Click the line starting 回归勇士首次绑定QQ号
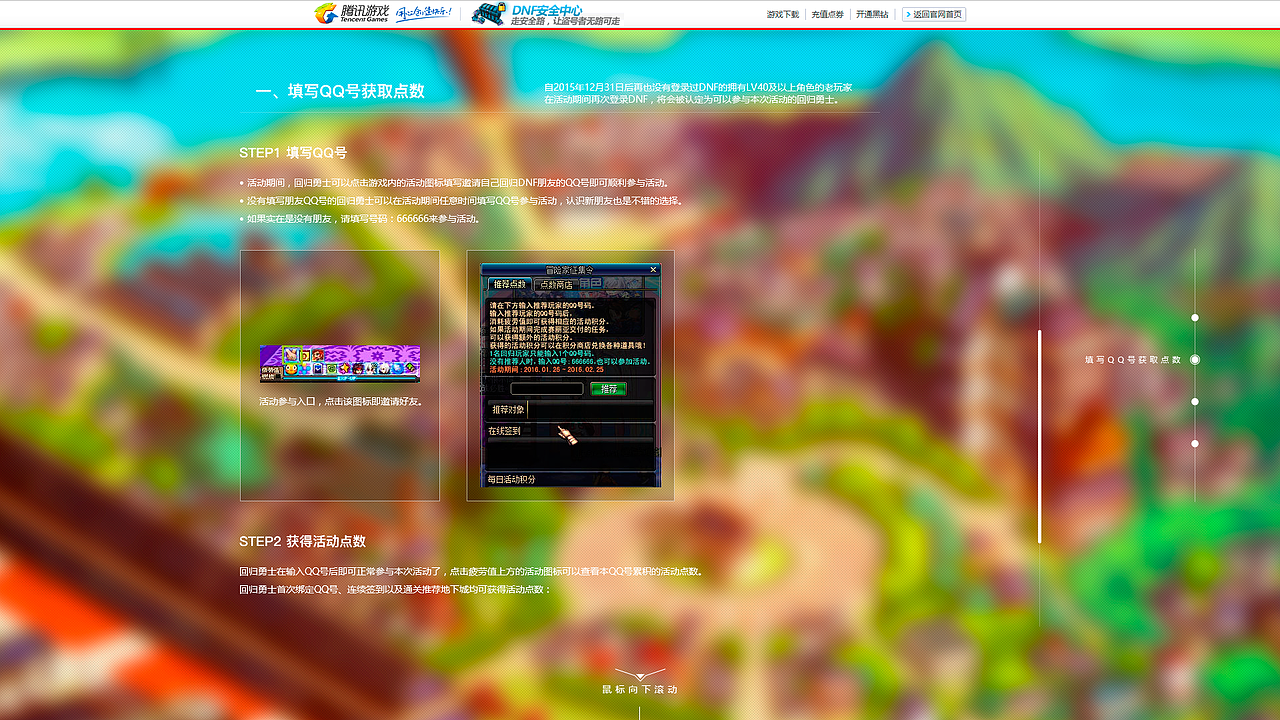Image resolution: width=1280 pixels, height=720 pixels. [395, 590]
